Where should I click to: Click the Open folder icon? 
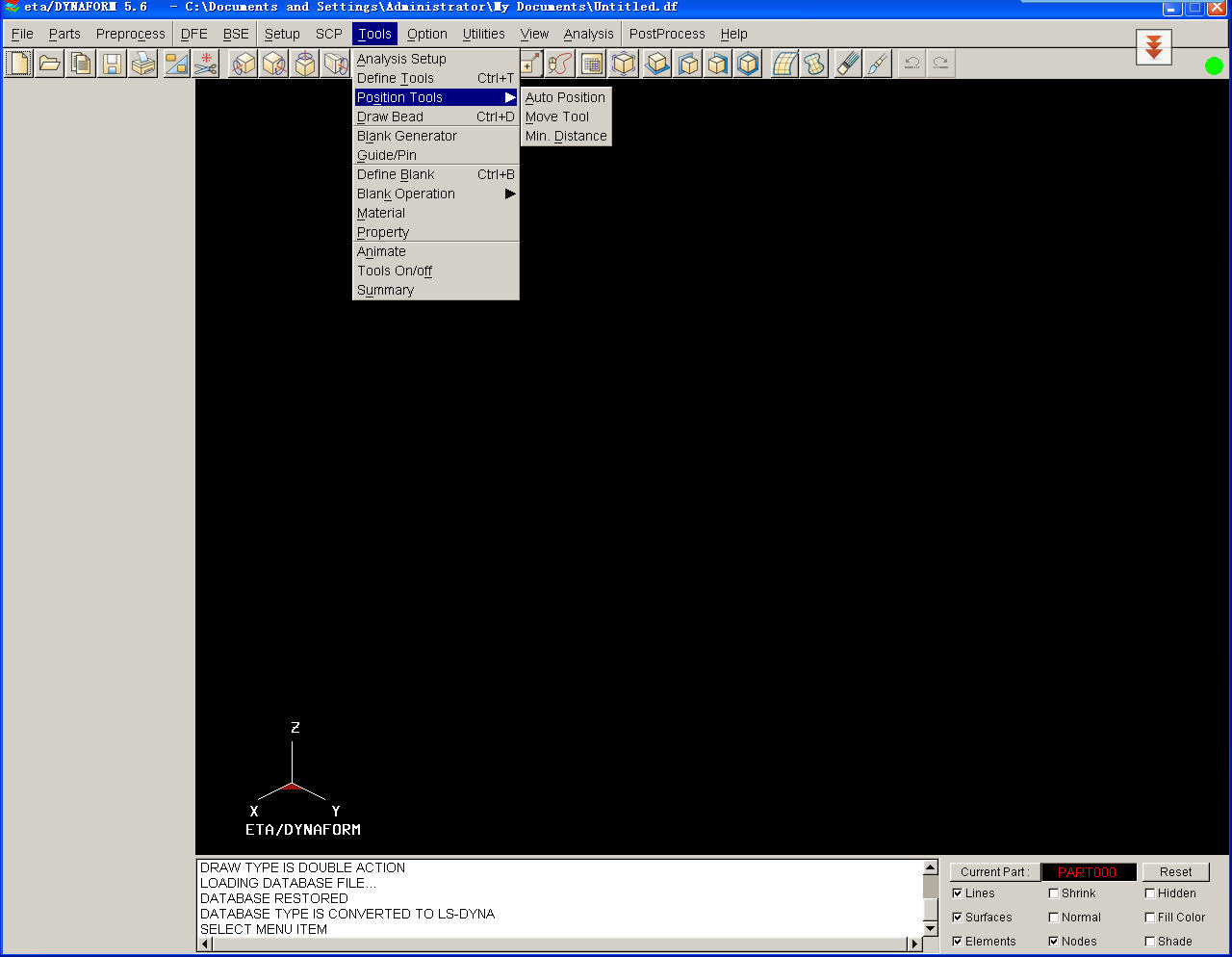(50, 65)
